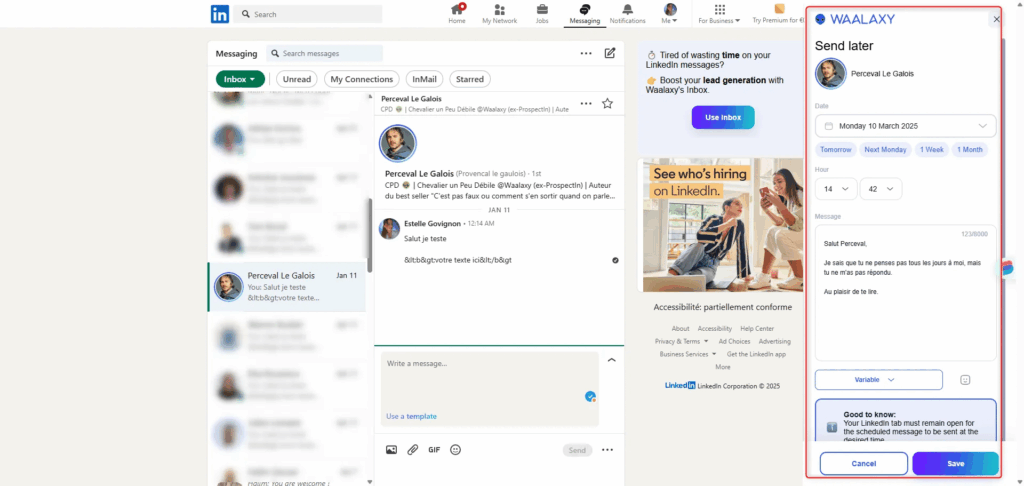Click in the Search messages field

[x=329, y=53]
